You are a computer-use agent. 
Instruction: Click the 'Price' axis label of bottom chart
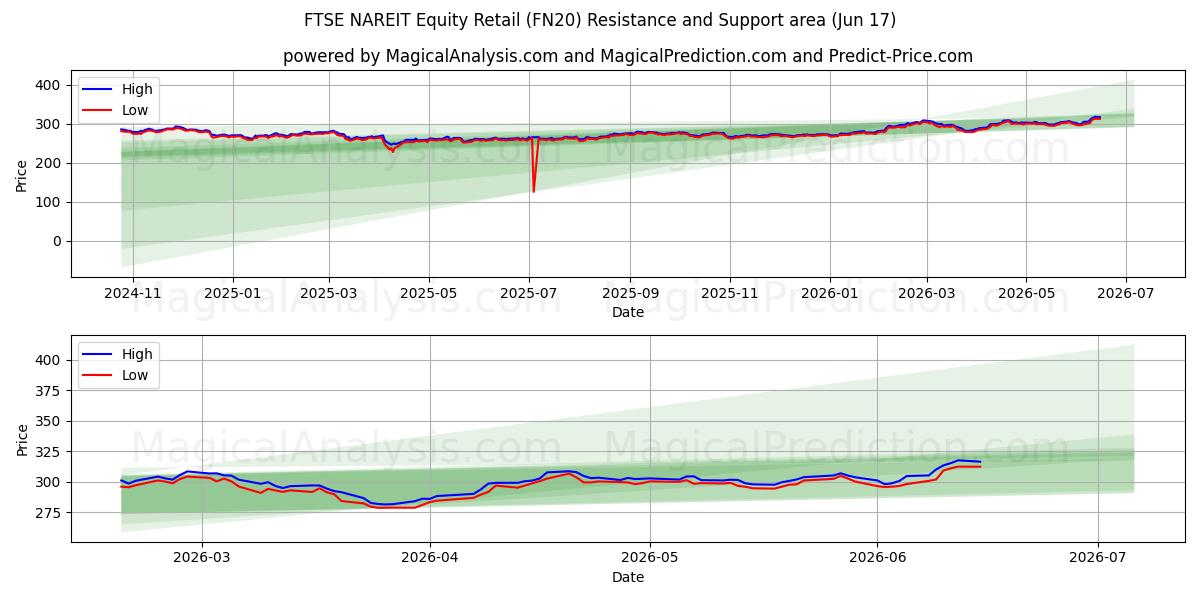coord(22,439)
